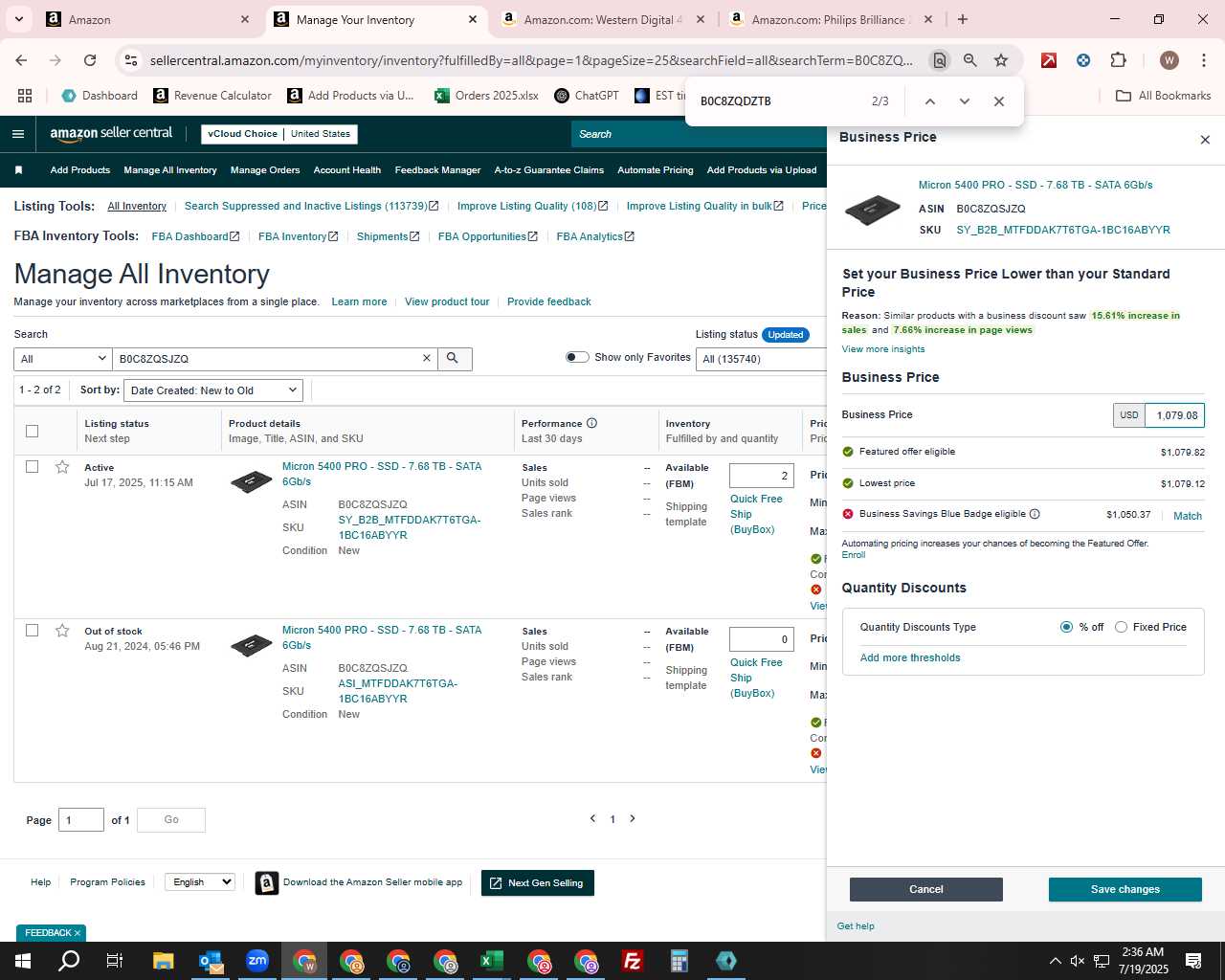Viewport: 1225px width, 980px height.
Task: Close the find-in-page bar
Action: (x=998, y=101)
